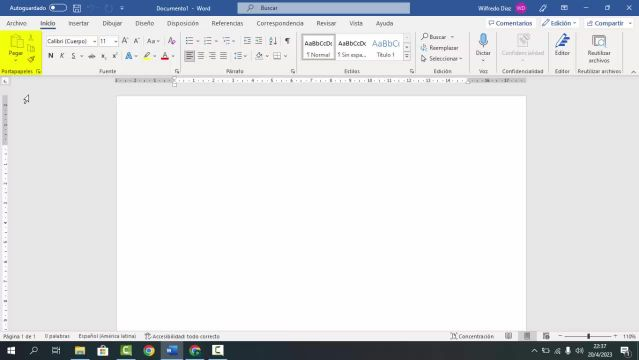639x360 pixels.
Task: Click the pen icon in title bar
Action: tap(543, 8)
